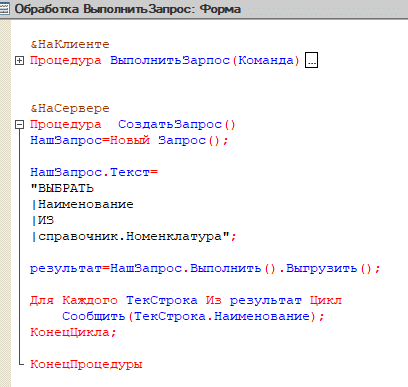
Task: Click the Новый keyword
Action: click(x=130, y=140)
